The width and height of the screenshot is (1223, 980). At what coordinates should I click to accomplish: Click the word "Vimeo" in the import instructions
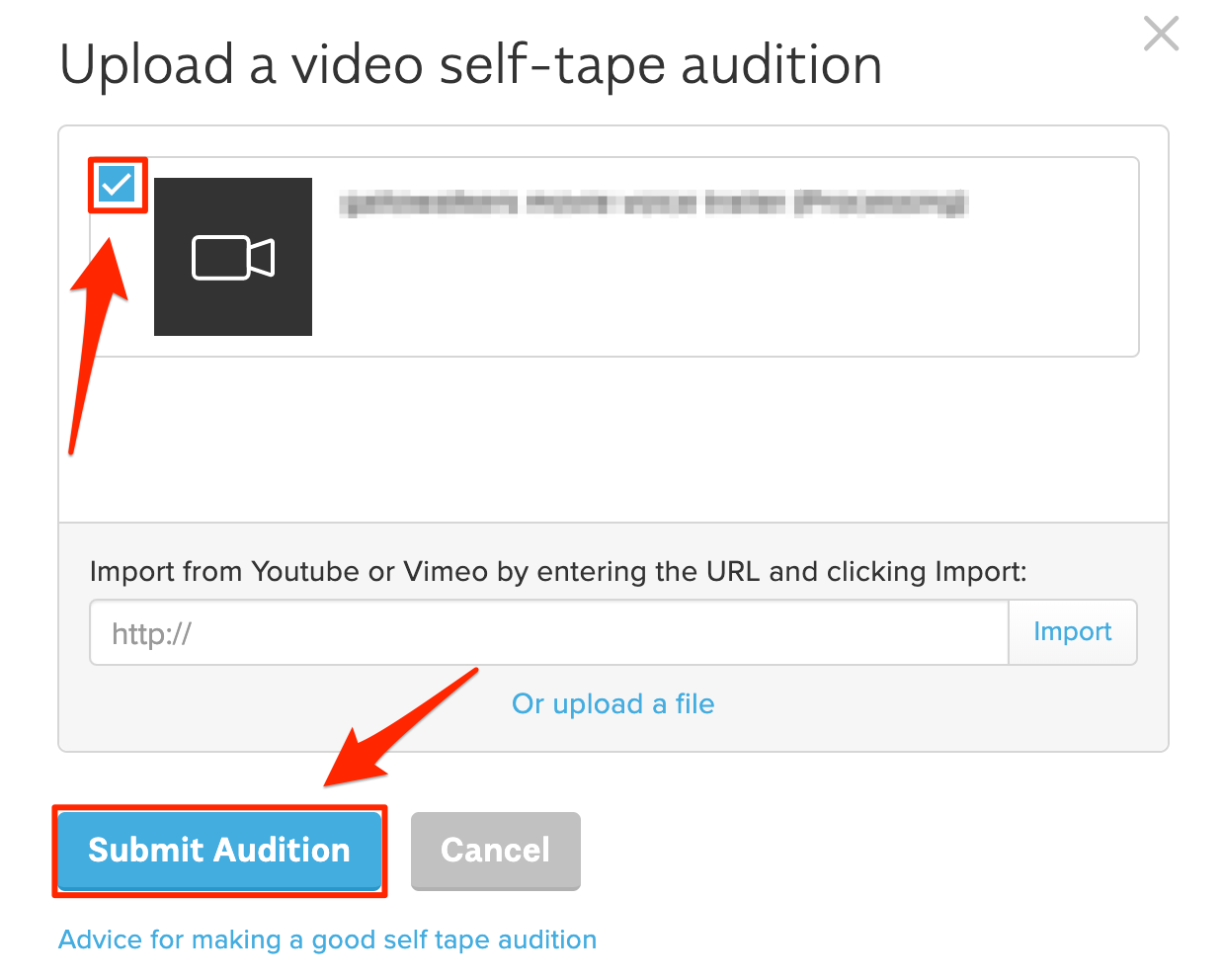tap(446, 572)
